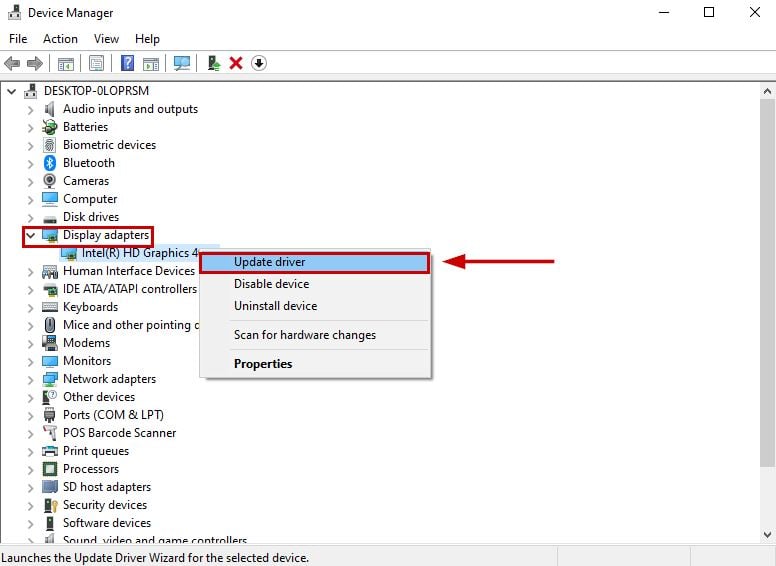Click the Scan for hardware changes monitor icon
Viewport: 776px width, 566px height.
[x=182, y=63]
